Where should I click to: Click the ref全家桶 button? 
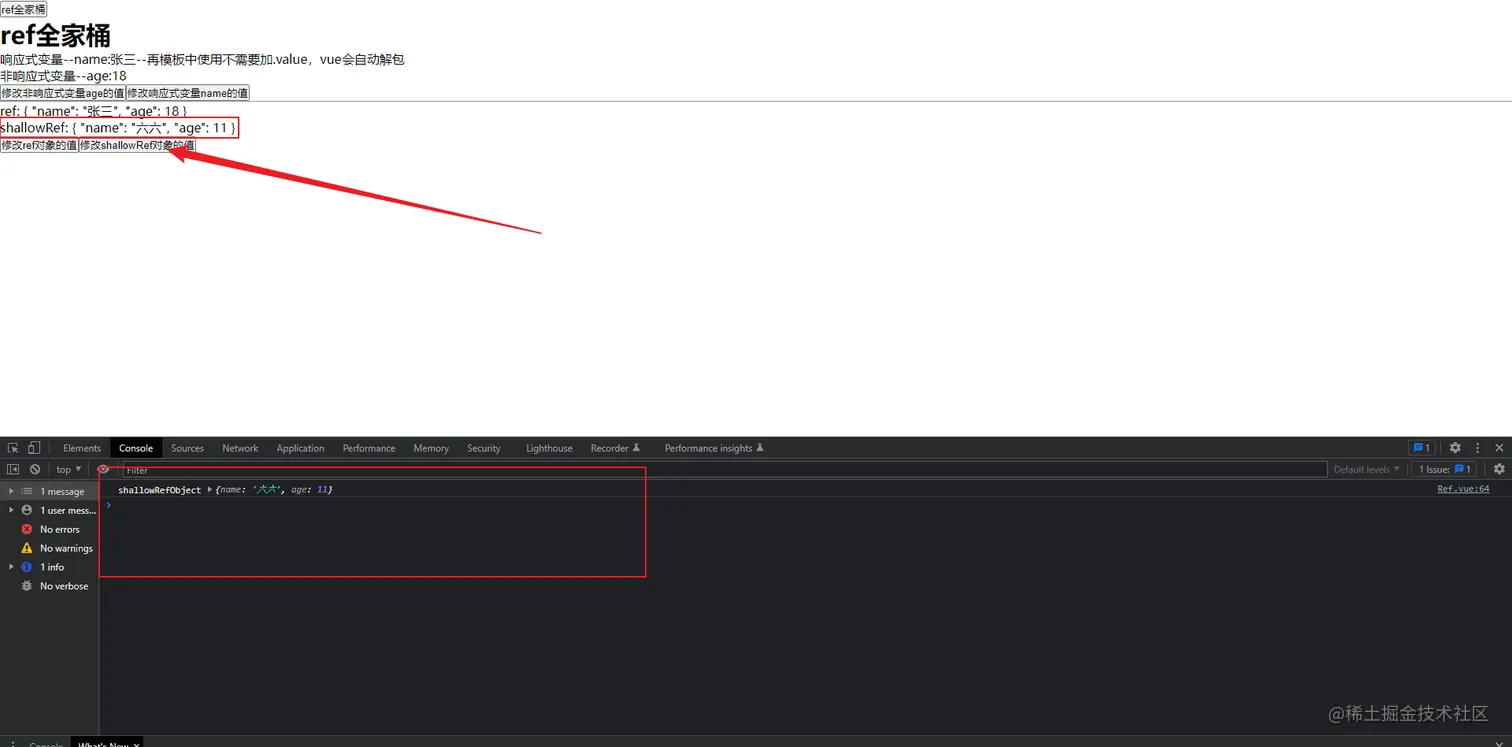tap(23, 9)
